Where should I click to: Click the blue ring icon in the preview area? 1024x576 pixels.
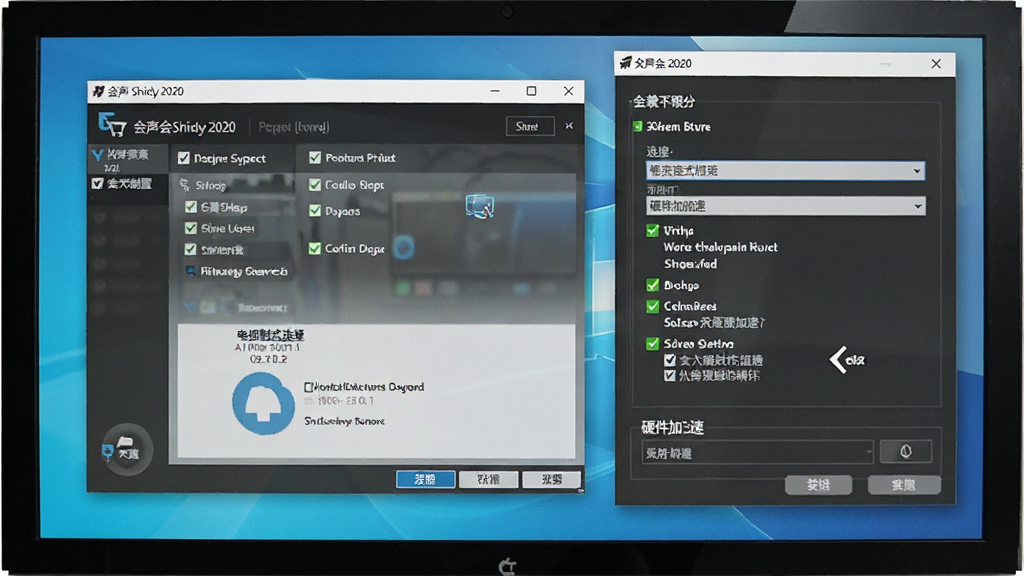(404, 248)
